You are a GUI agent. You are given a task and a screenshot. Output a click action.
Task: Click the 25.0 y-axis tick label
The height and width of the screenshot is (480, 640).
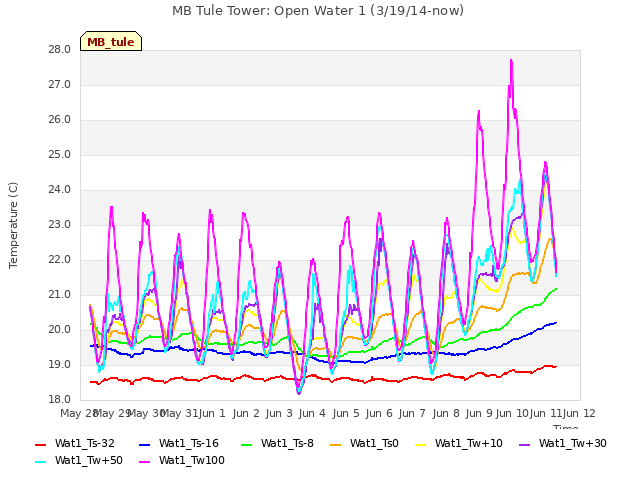click(60, 155)
